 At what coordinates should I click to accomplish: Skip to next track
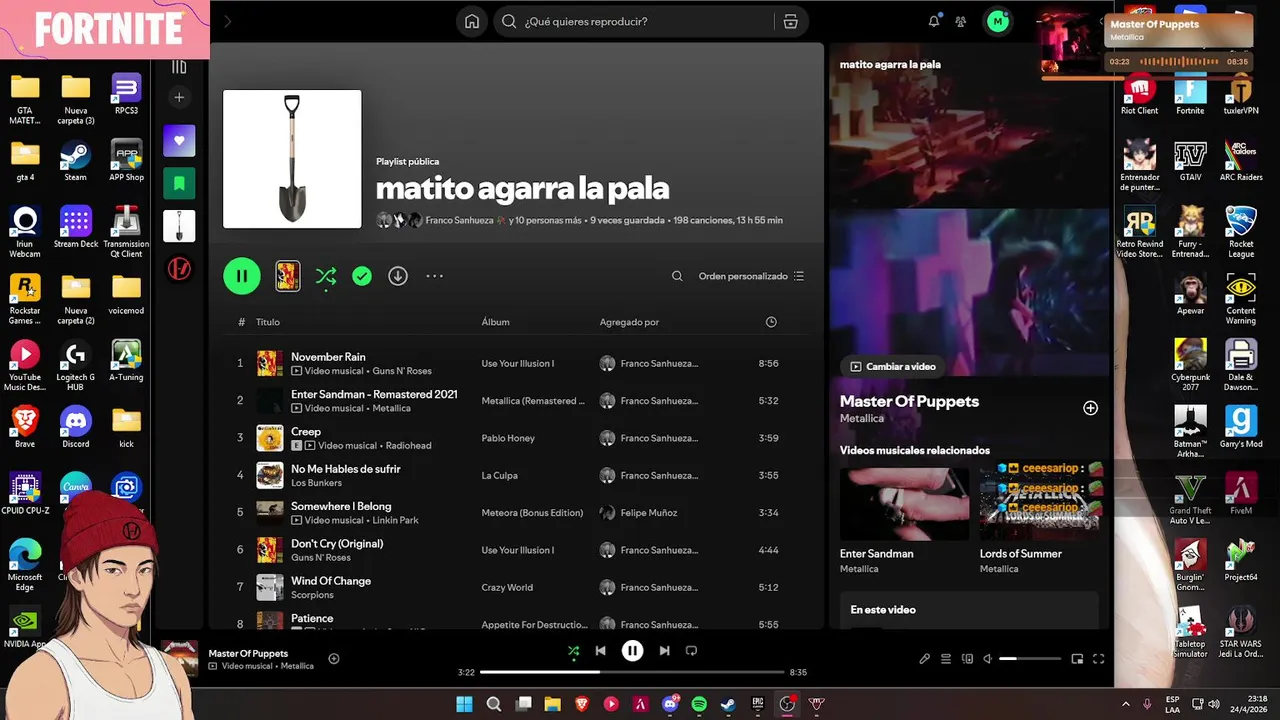pyautogui.click(x=664, y=651)
